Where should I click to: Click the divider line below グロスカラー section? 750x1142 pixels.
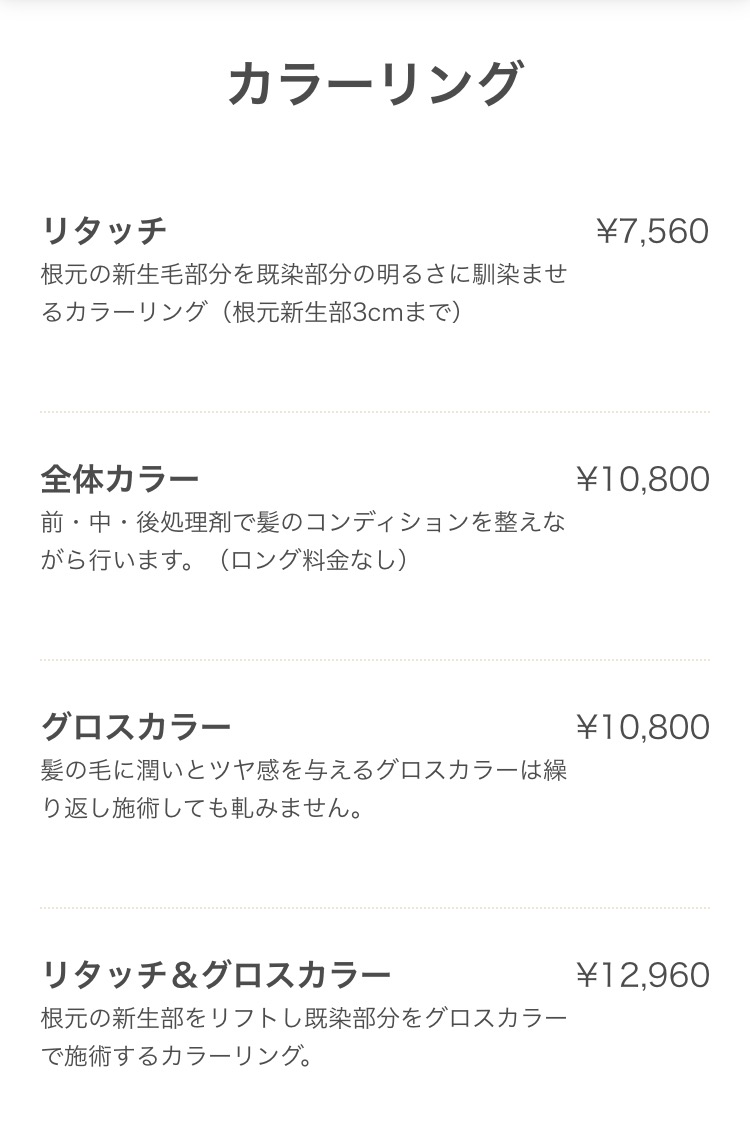(374, 908)
